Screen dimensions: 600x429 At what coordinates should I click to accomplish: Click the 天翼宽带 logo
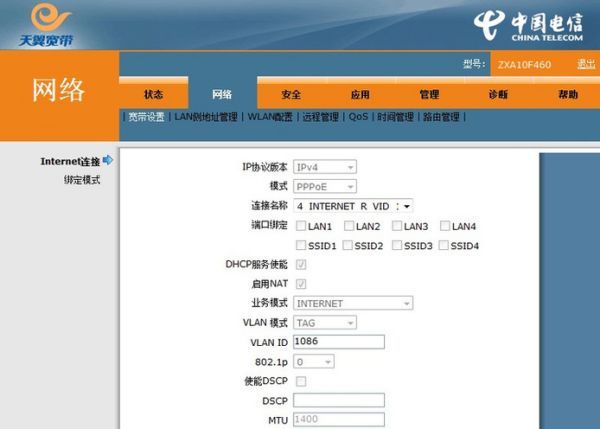(47, 24)
